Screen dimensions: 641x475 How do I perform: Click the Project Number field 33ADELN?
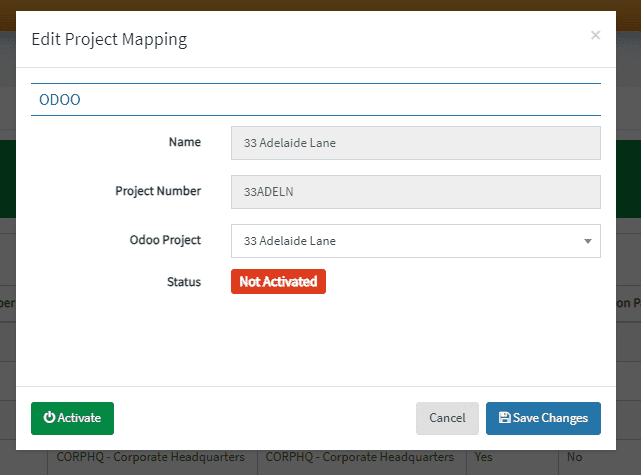pyautogui.click(x=415, y=192)
